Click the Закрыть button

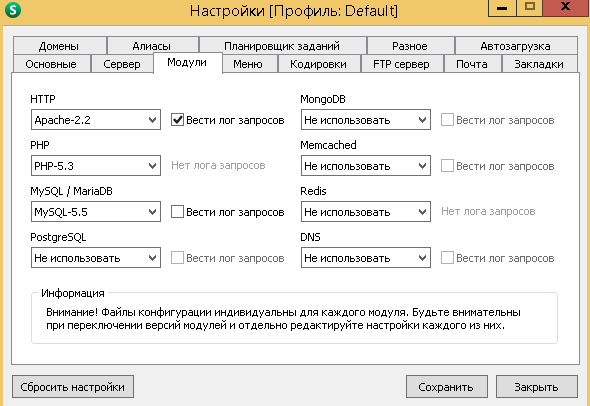coord(537,386)
